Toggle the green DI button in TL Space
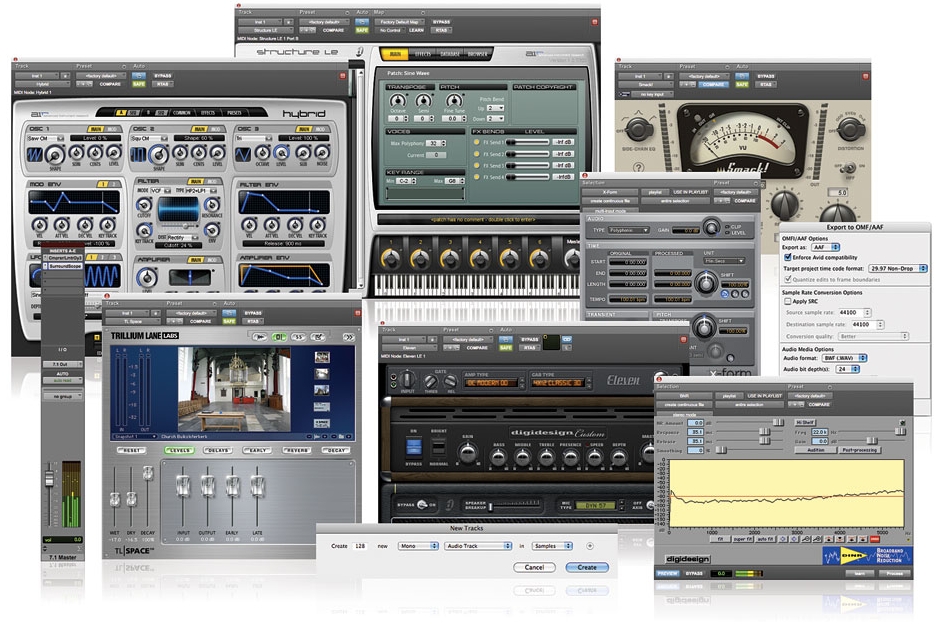Viewport: 941px width, 624px height. click(x=279, y=337)
